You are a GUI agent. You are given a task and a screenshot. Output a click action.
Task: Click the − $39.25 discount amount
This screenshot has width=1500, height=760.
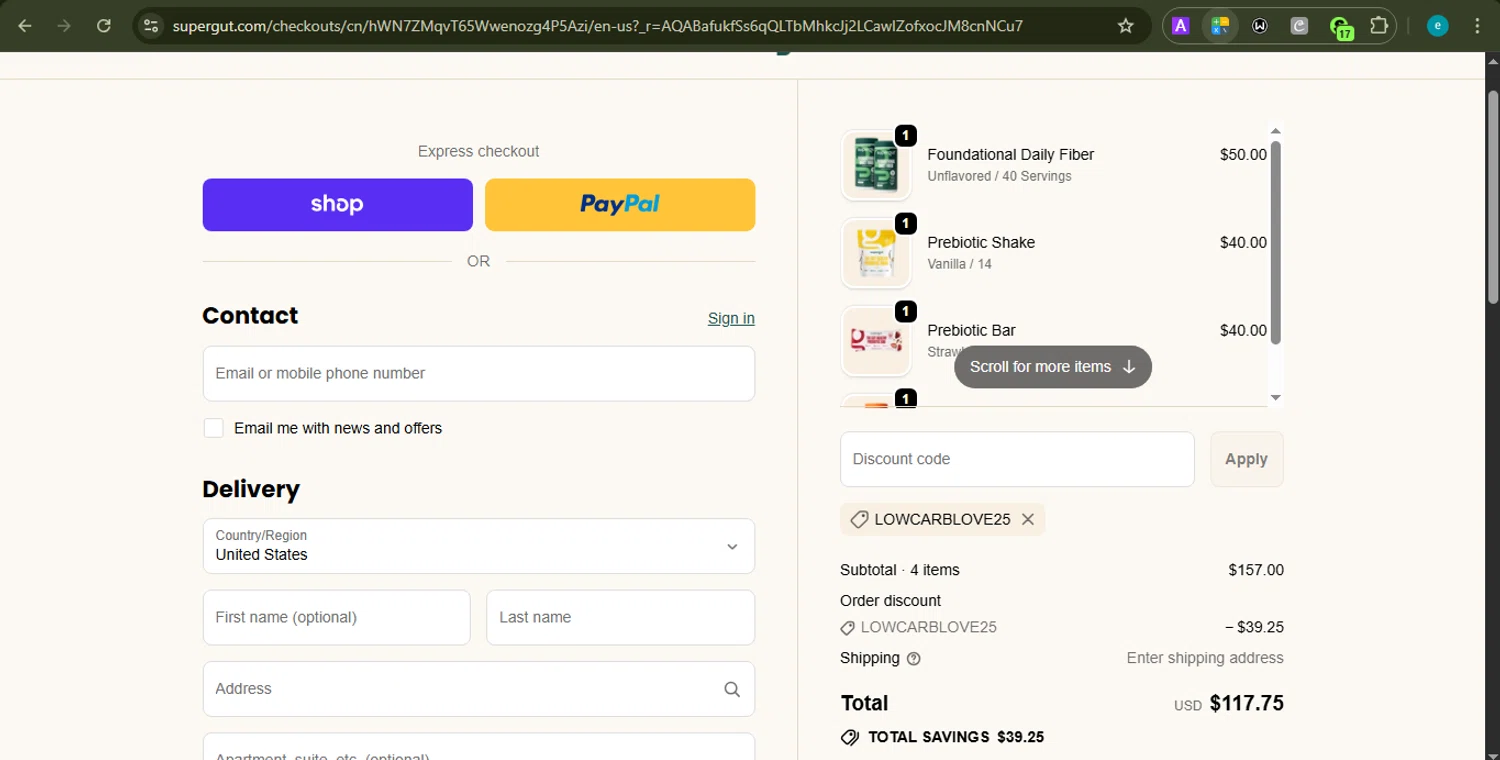point(1254,628)
